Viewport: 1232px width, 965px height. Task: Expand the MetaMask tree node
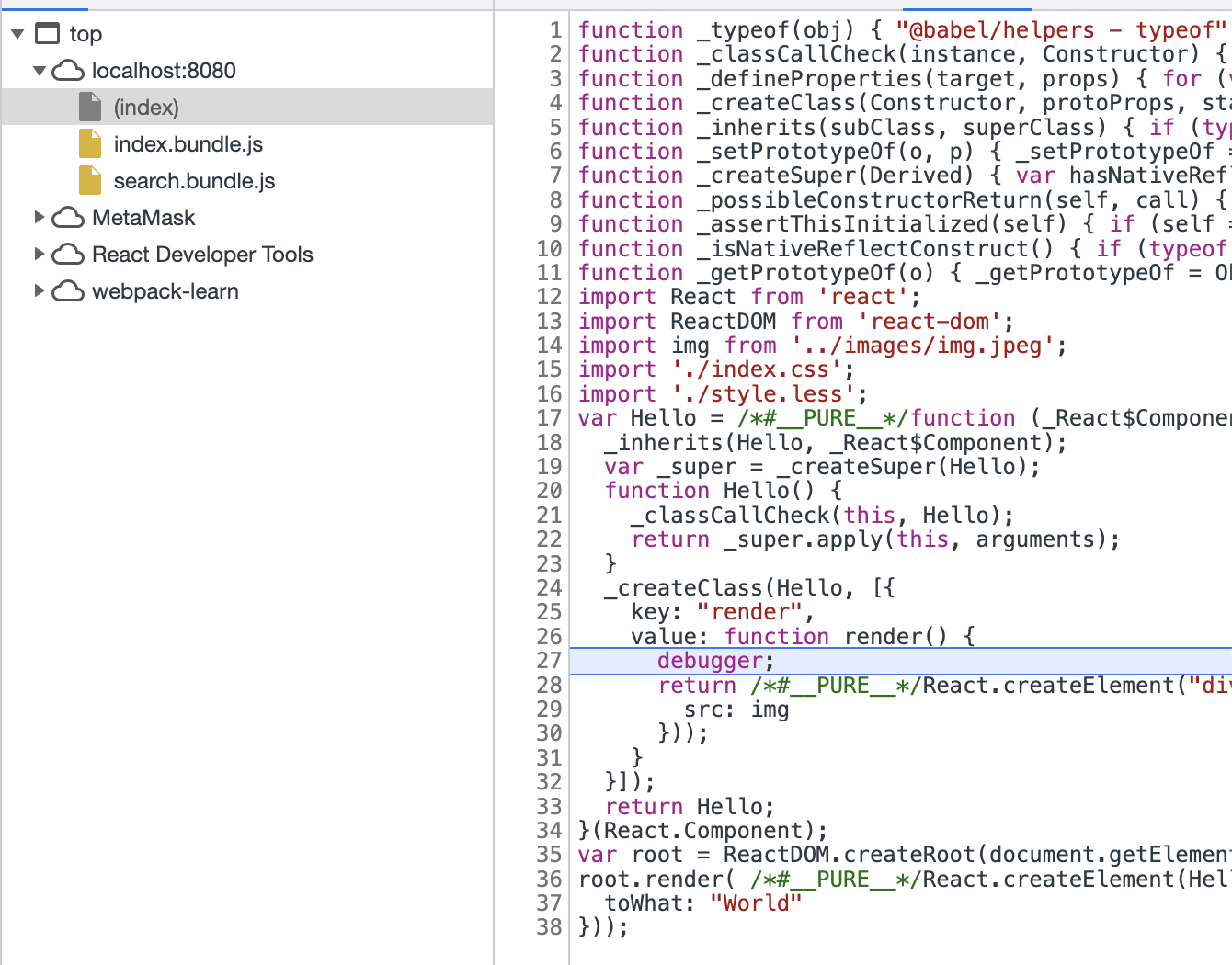pos(40,218)
